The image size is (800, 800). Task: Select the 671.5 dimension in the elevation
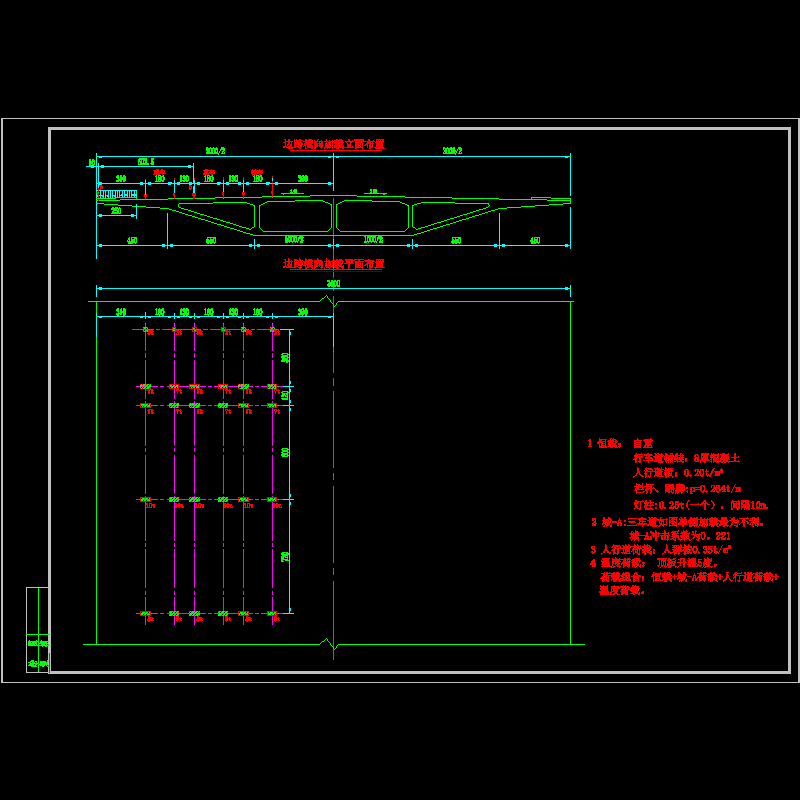click(x=146, y=161)
